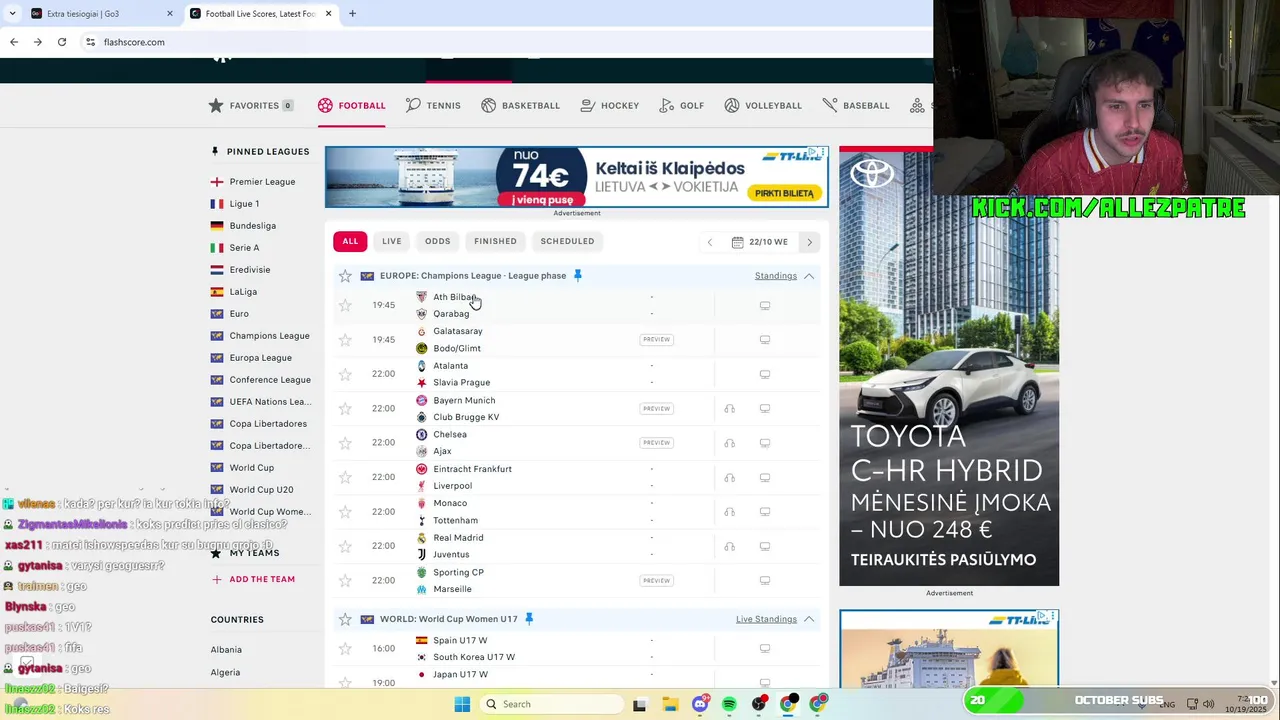Star the Monaco vs Tottenham fixture
This screenshot has width=1280, height=720.
click(345, 512)
